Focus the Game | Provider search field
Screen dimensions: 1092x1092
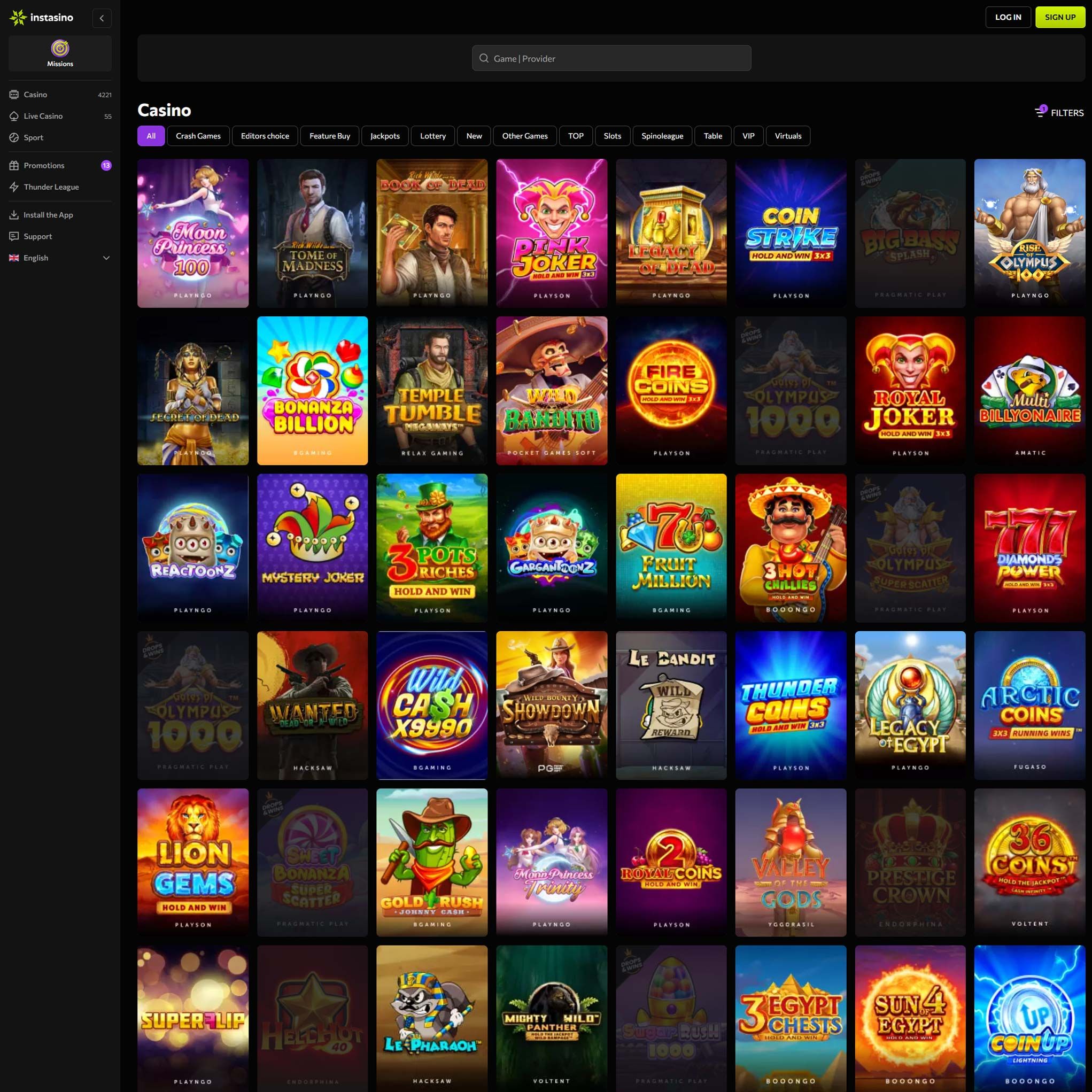(611, 58)
